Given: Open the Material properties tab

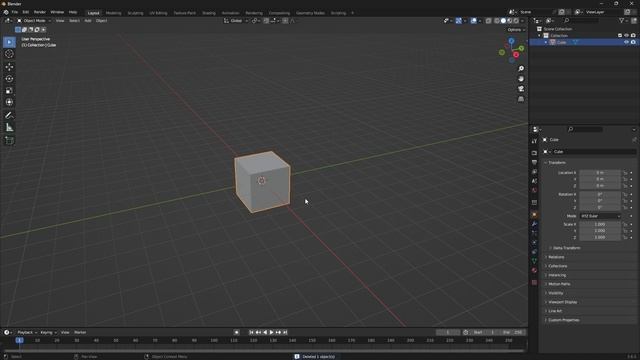Looking at the screenshot, I should [x=534, y=270].
